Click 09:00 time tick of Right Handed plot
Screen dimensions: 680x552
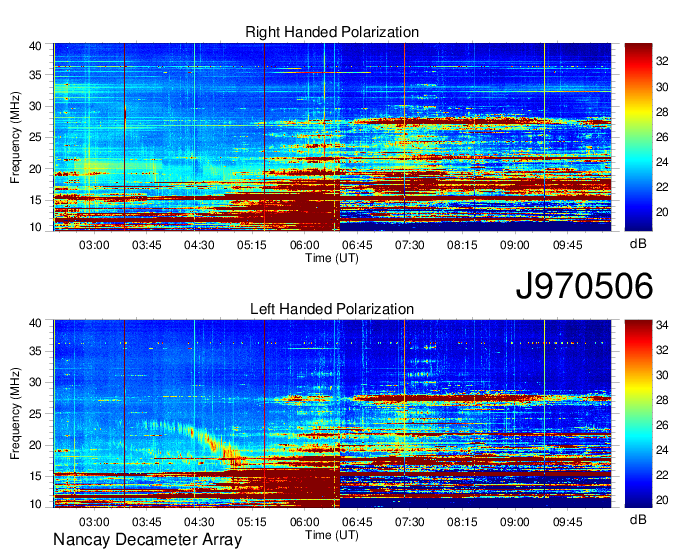pos(515,245)
